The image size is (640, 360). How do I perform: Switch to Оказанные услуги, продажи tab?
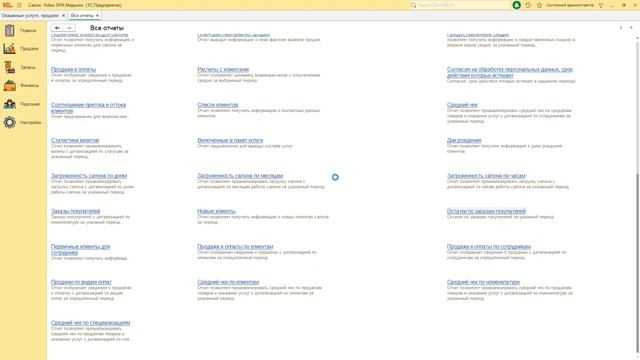click(x=30, y=16)
